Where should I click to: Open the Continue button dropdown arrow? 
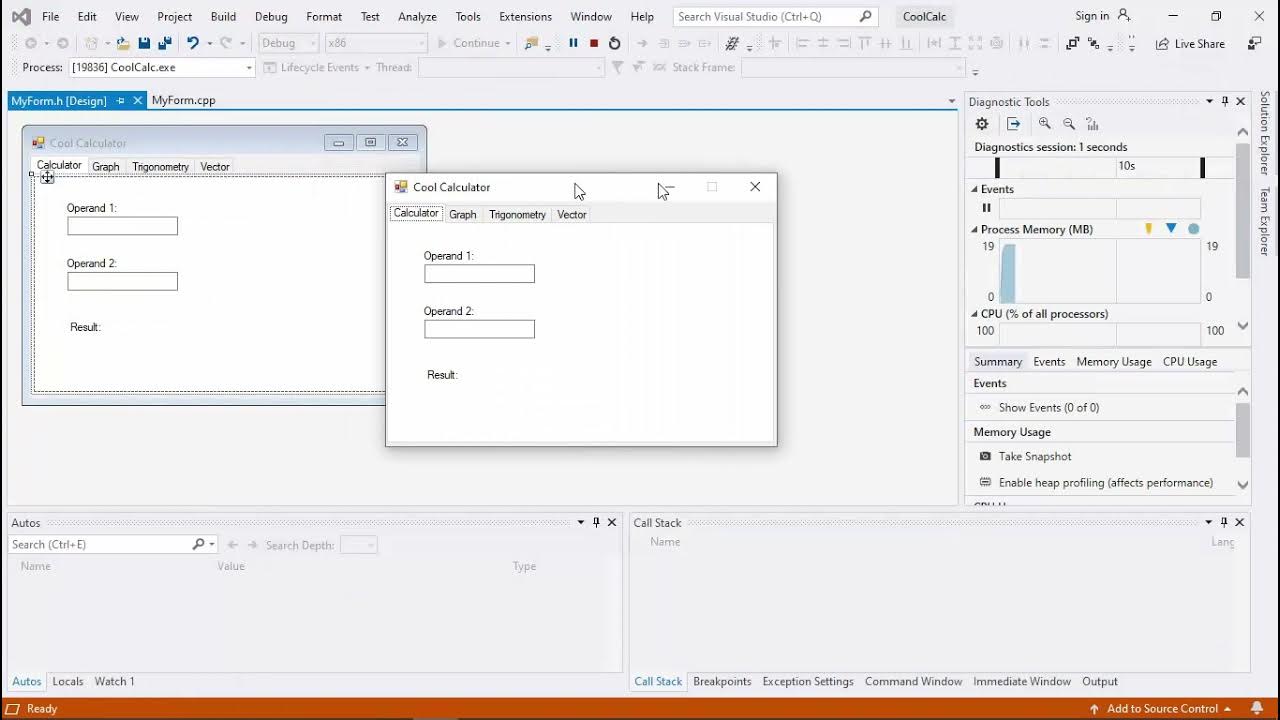point(508,43)
